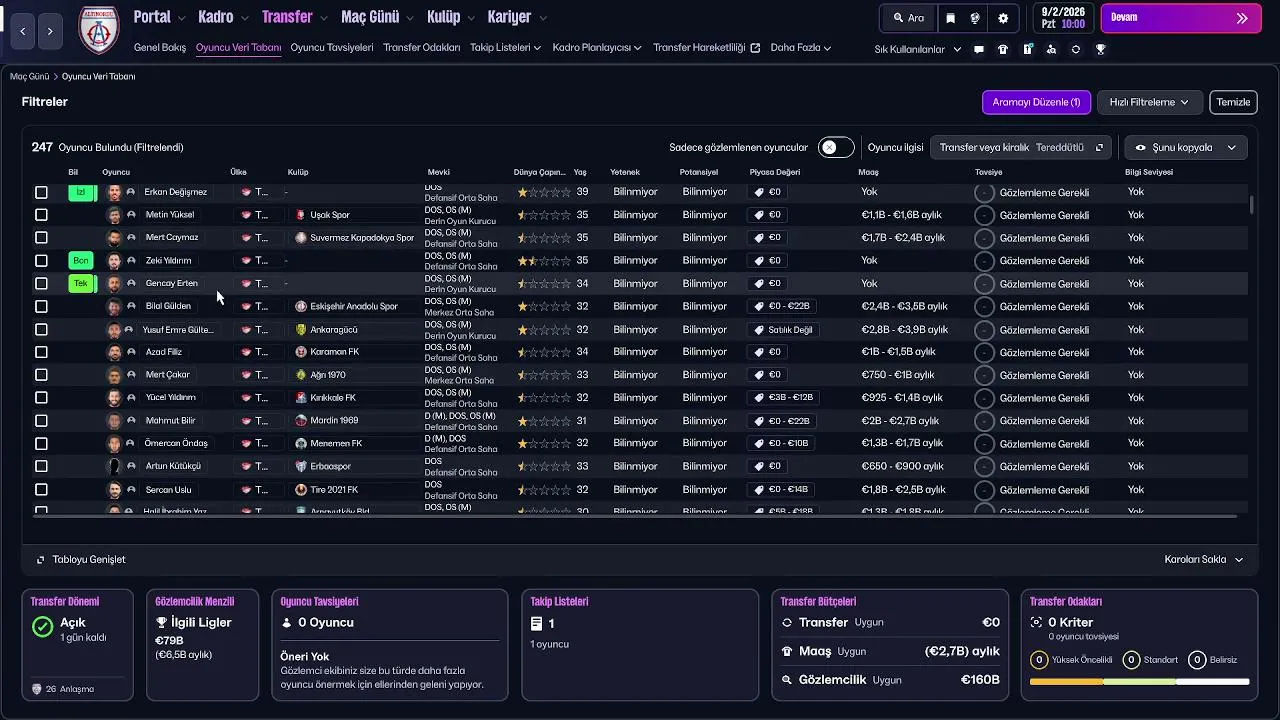Screen dimensions: 1280x720
Task: Toggle Sadece gözlemlenen oyuncular switch
Action: pos(836,148)
